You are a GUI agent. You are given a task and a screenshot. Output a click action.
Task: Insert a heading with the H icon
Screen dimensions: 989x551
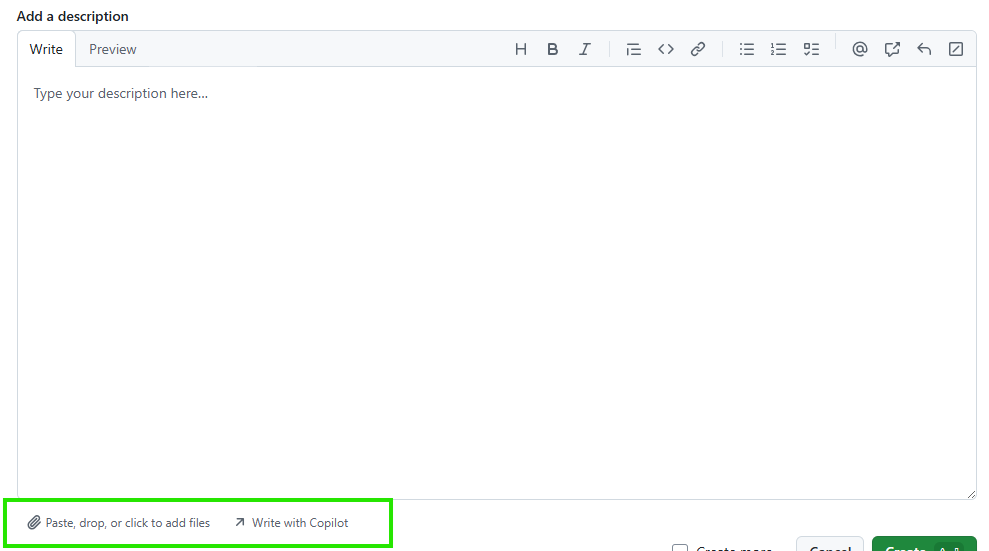pos(520,49)
